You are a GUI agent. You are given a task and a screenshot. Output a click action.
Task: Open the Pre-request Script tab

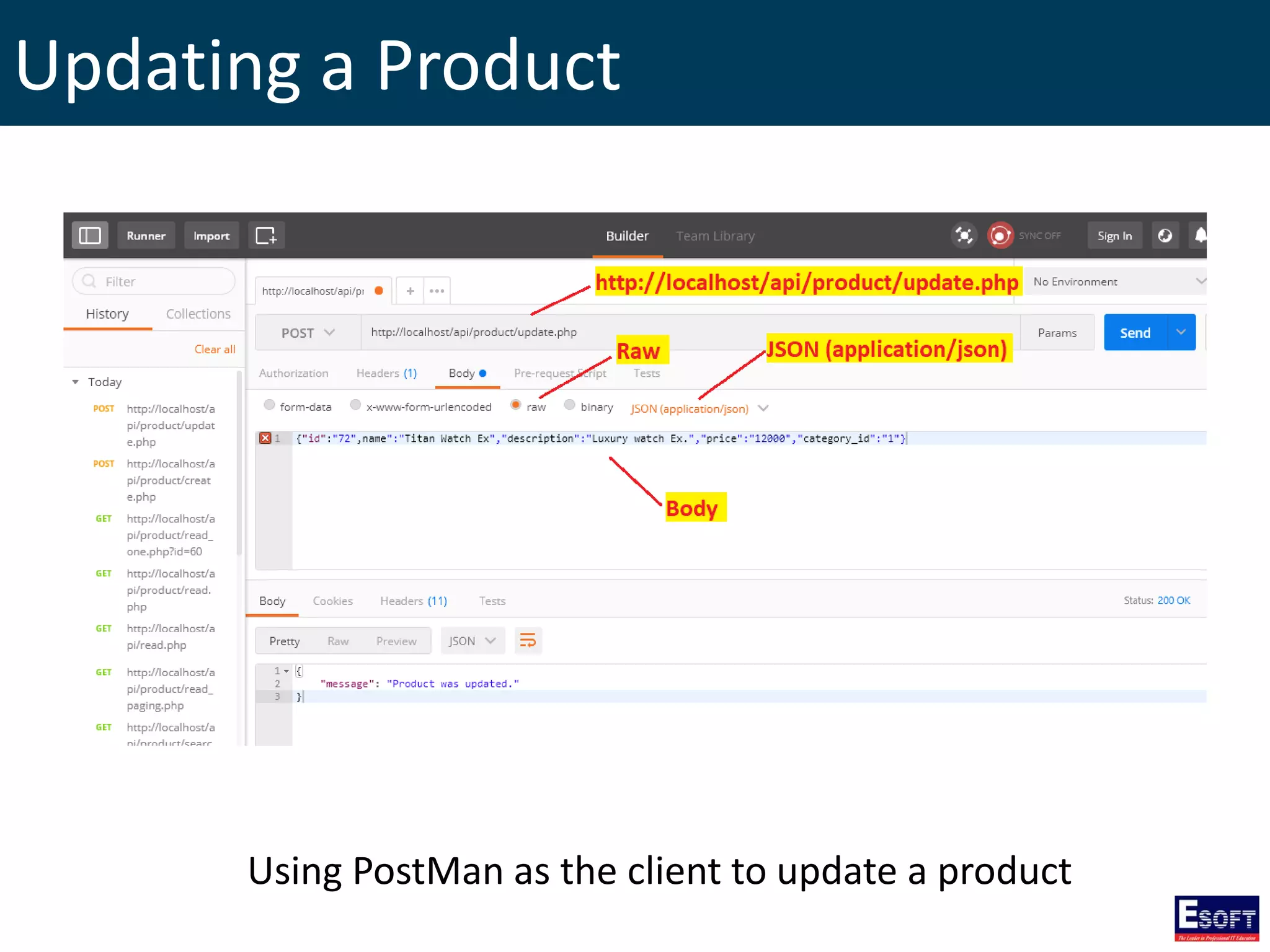tap(560, 373)
